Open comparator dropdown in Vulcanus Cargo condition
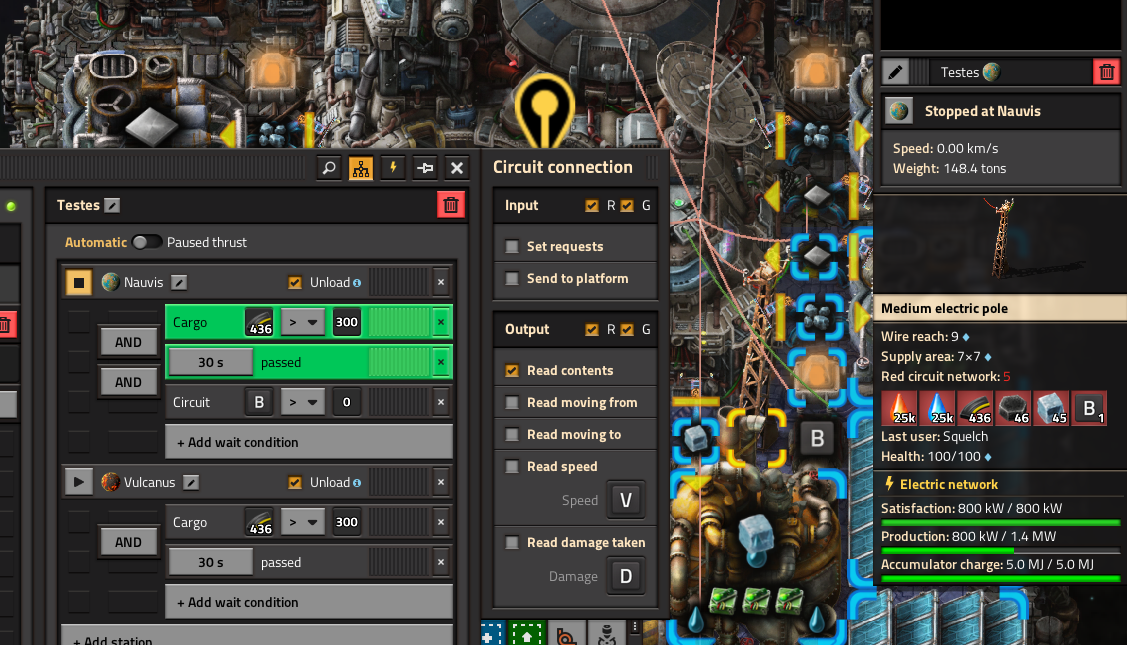 click(x=302, y=522)
